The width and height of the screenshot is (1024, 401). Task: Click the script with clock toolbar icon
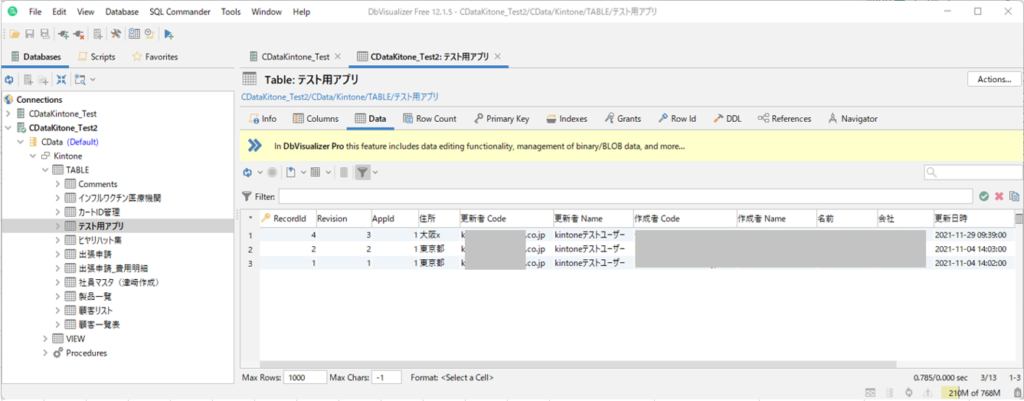point(150,34)
